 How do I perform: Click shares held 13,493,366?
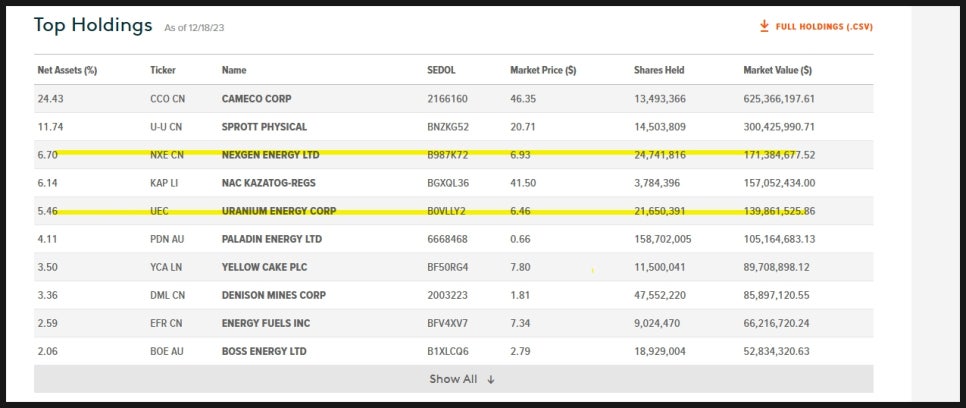coord(660,99)
